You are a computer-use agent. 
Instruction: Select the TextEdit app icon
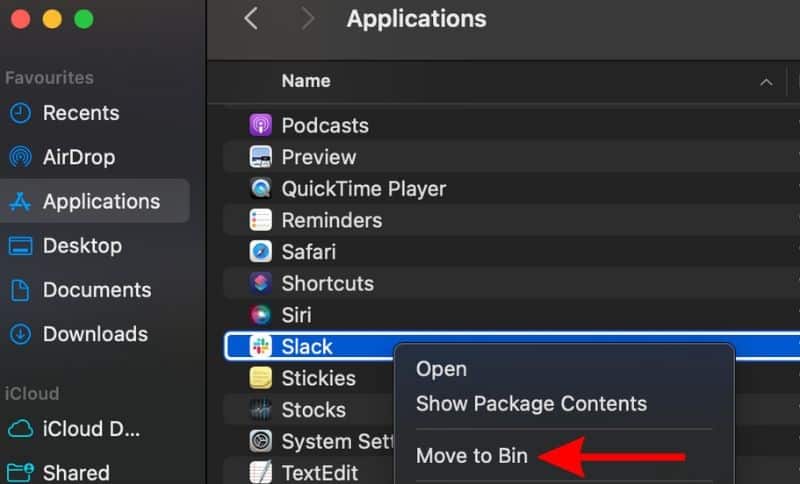[261, 472]
